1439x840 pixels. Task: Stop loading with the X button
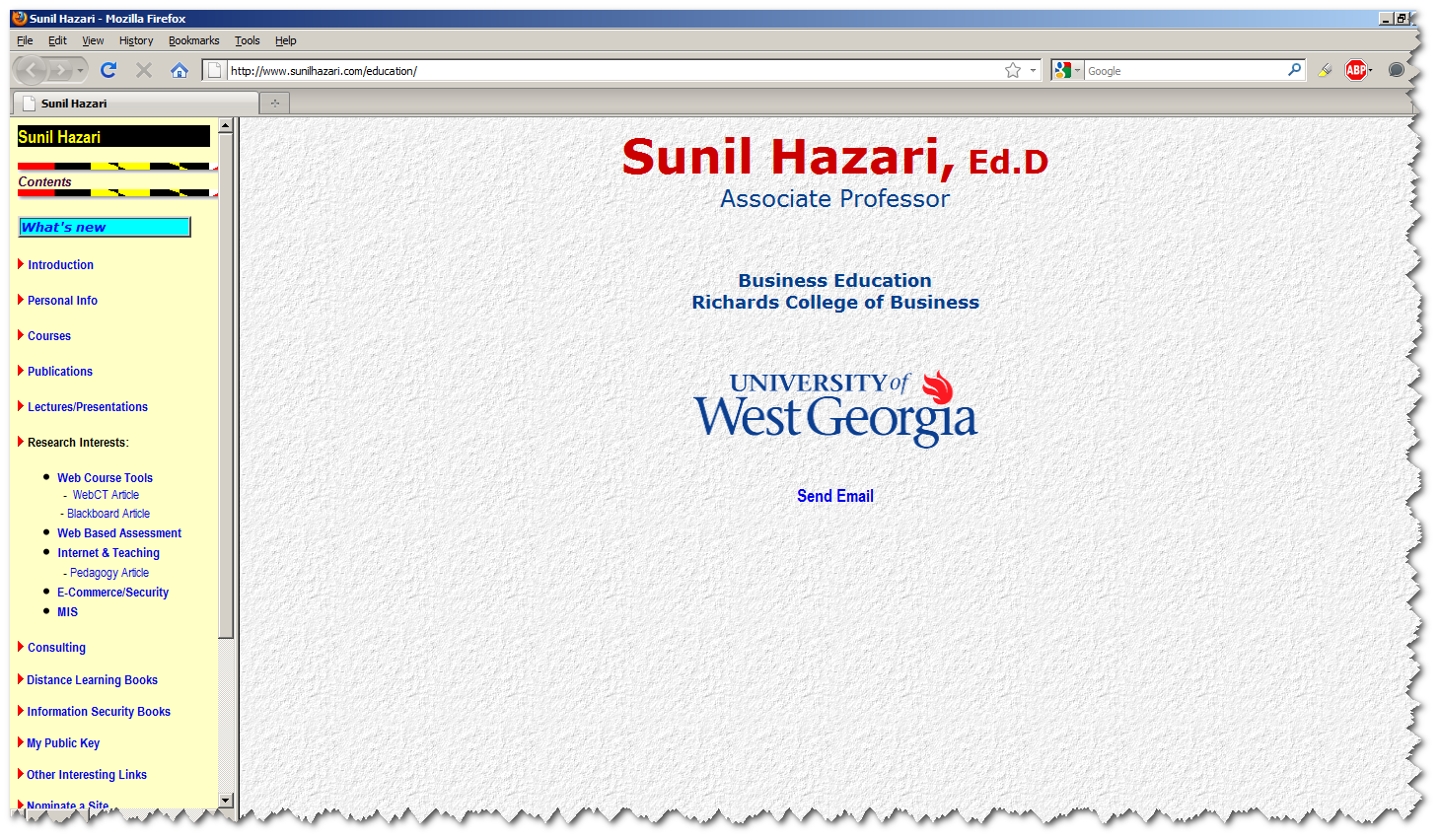point(144,70)
